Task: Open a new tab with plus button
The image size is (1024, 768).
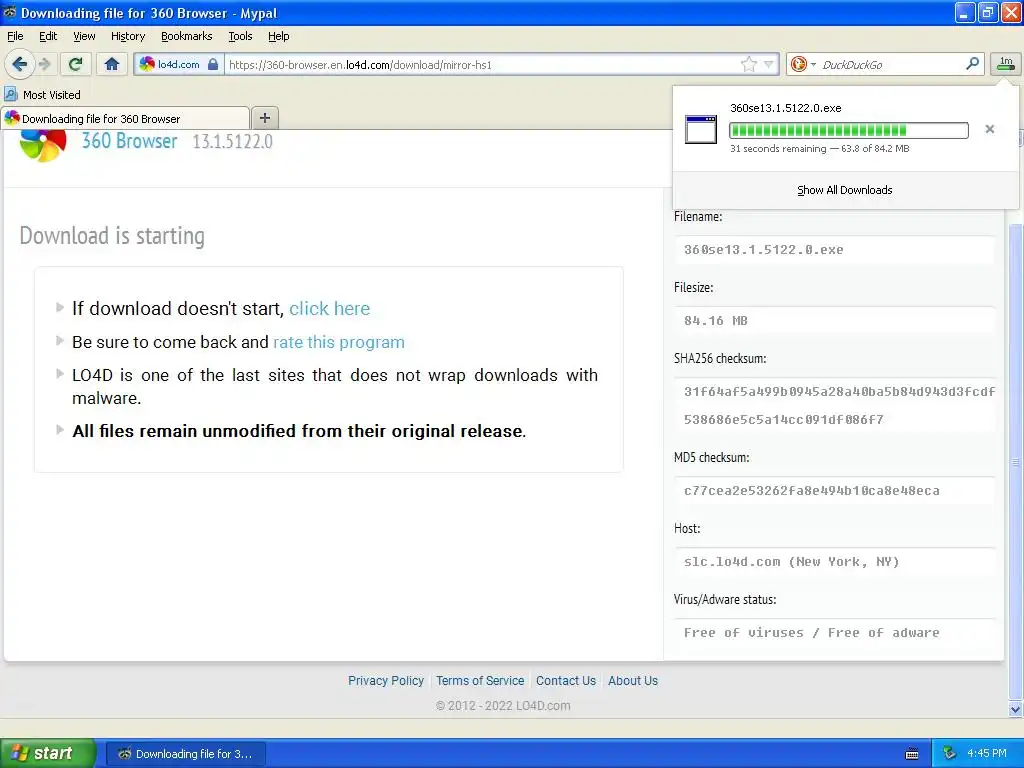Action: coord(264,118)
